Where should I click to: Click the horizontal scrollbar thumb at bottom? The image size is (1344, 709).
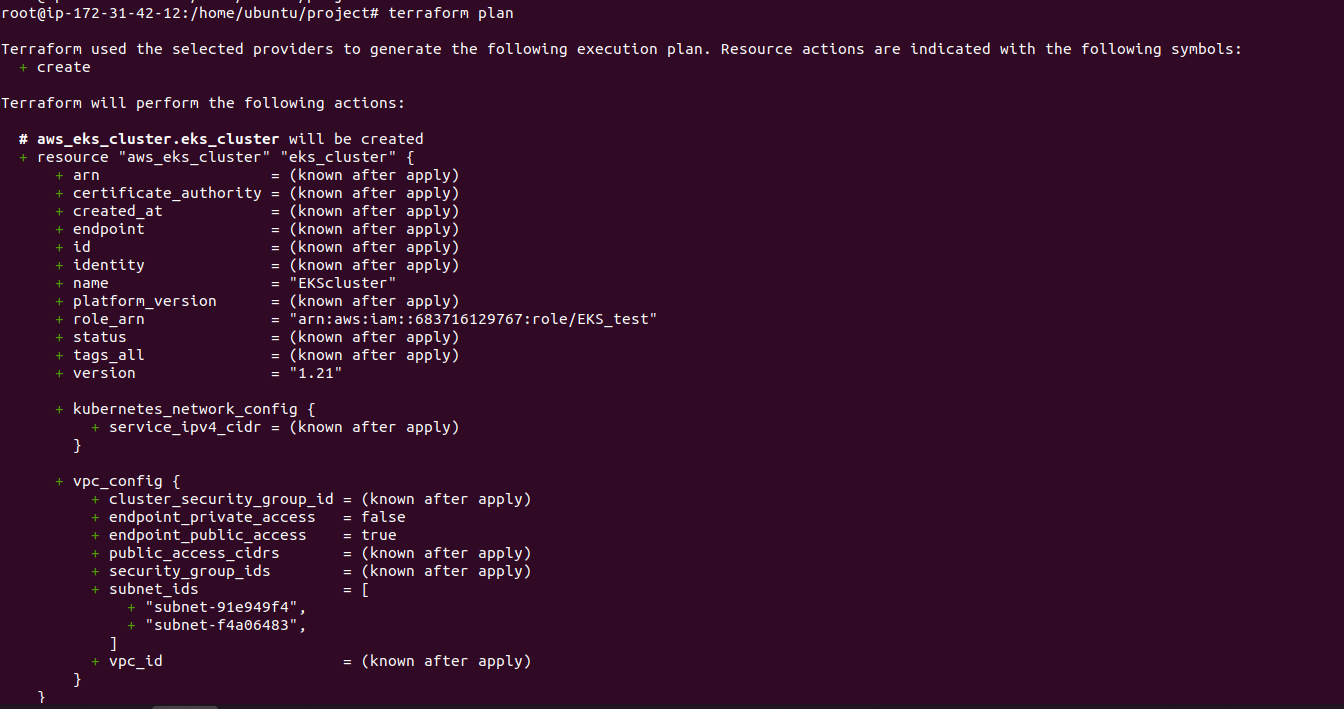(185, 706)
